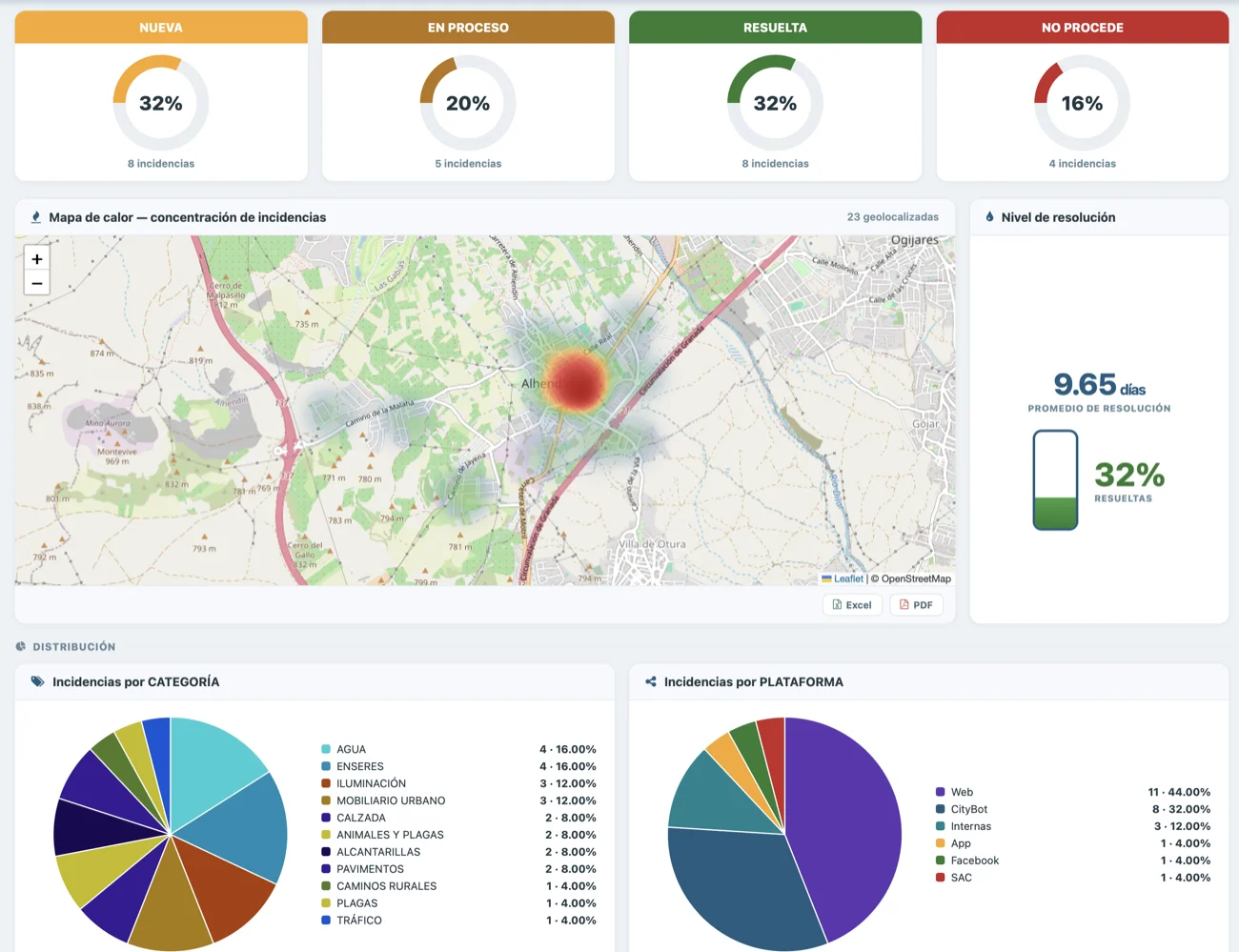The height and width of the screenshot is (952, 1239).
Task: Click the '32% RESUELTAS' percentage text
Action: click(1128, 481)
